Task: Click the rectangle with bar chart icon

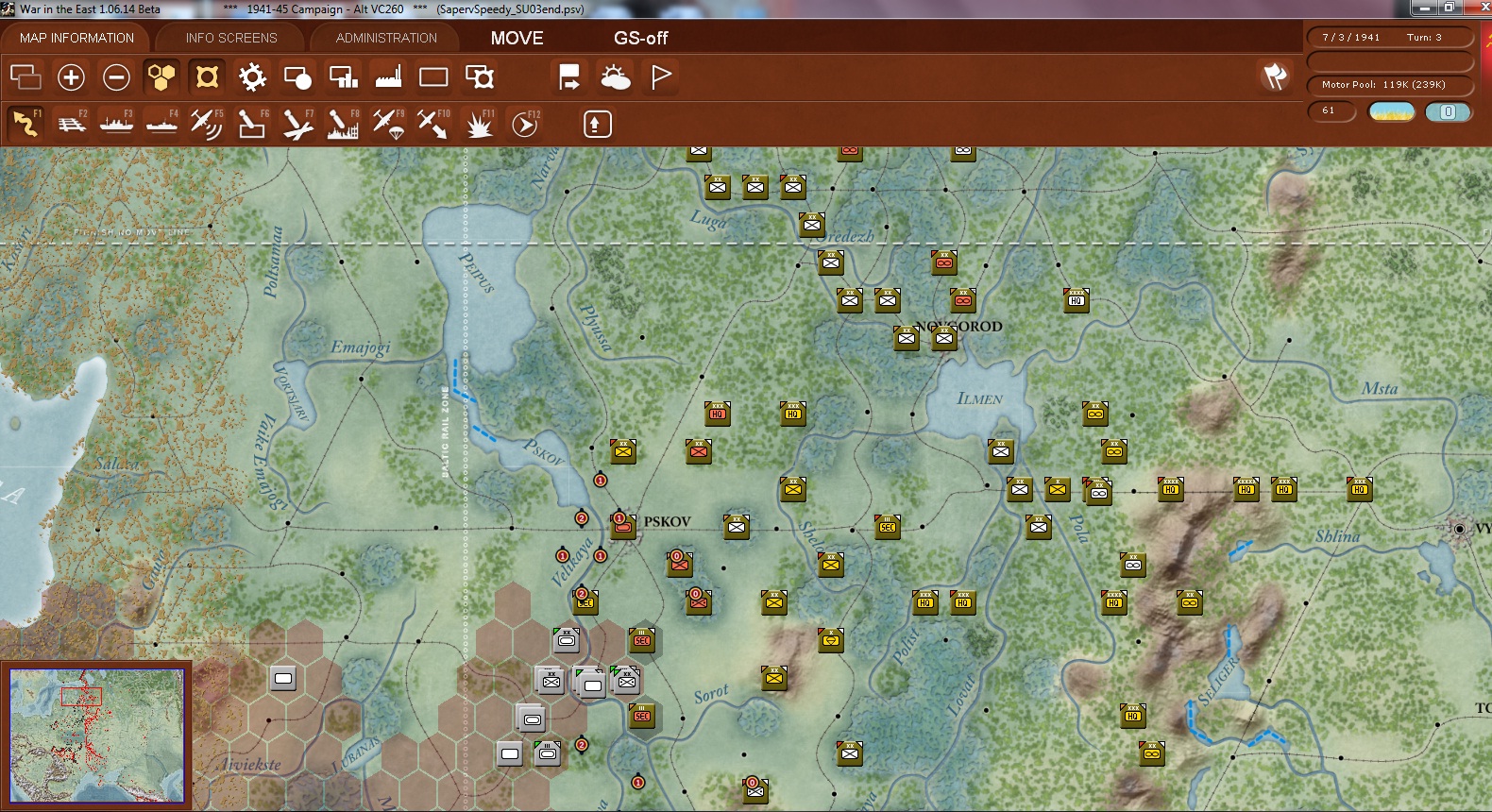Action: (x=343, y=77)
